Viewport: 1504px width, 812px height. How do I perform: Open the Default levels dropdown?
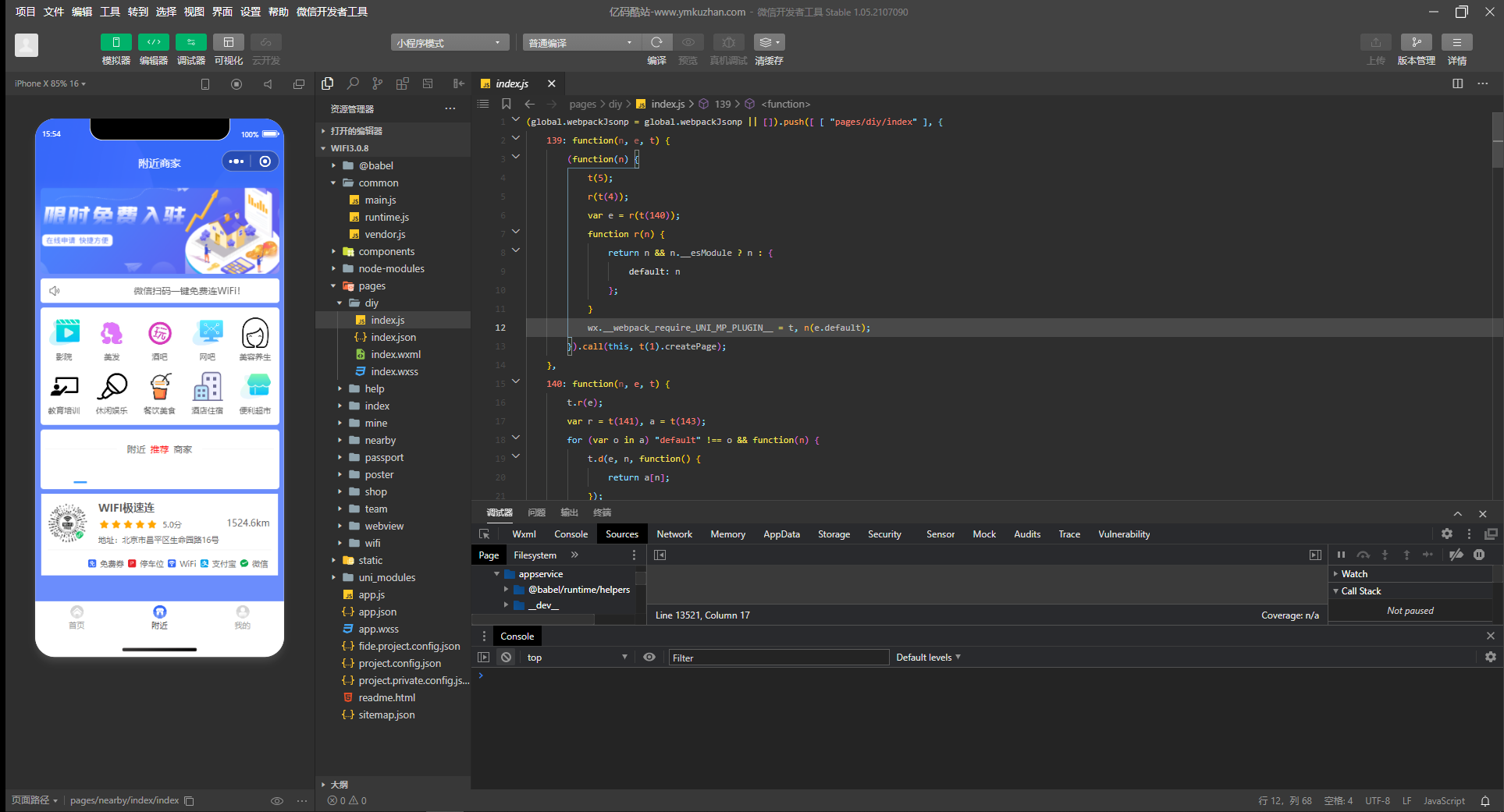click(928, 658)
